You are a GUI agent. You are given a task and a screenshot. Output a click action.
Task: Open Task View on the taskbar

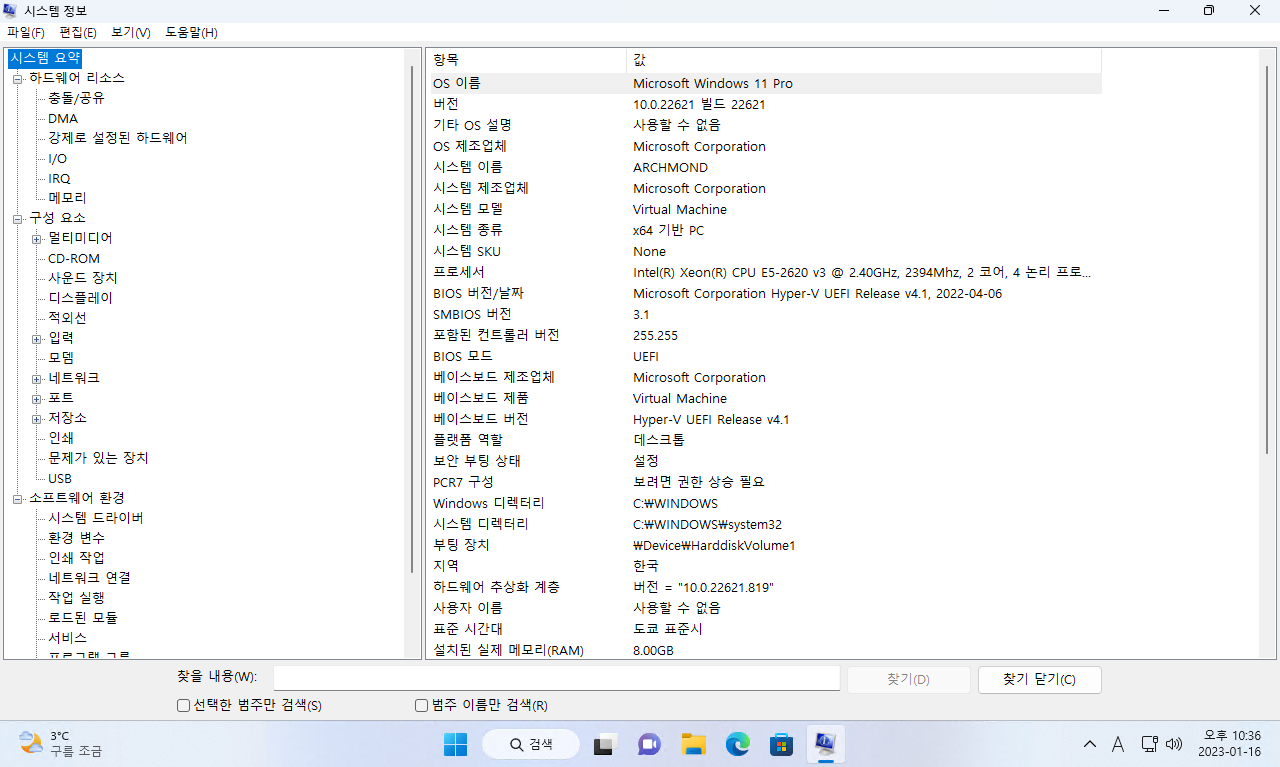[x=605, y=744]
